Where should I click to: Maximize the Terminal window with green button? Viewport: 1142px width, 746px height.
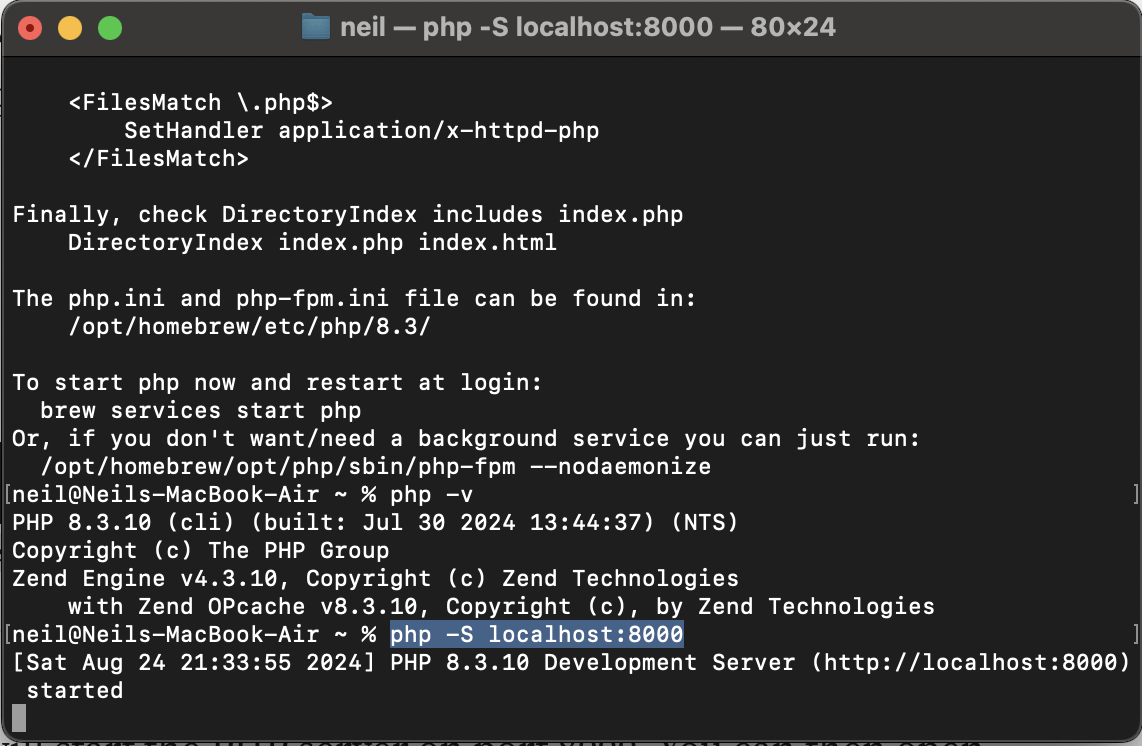(109, 28)
